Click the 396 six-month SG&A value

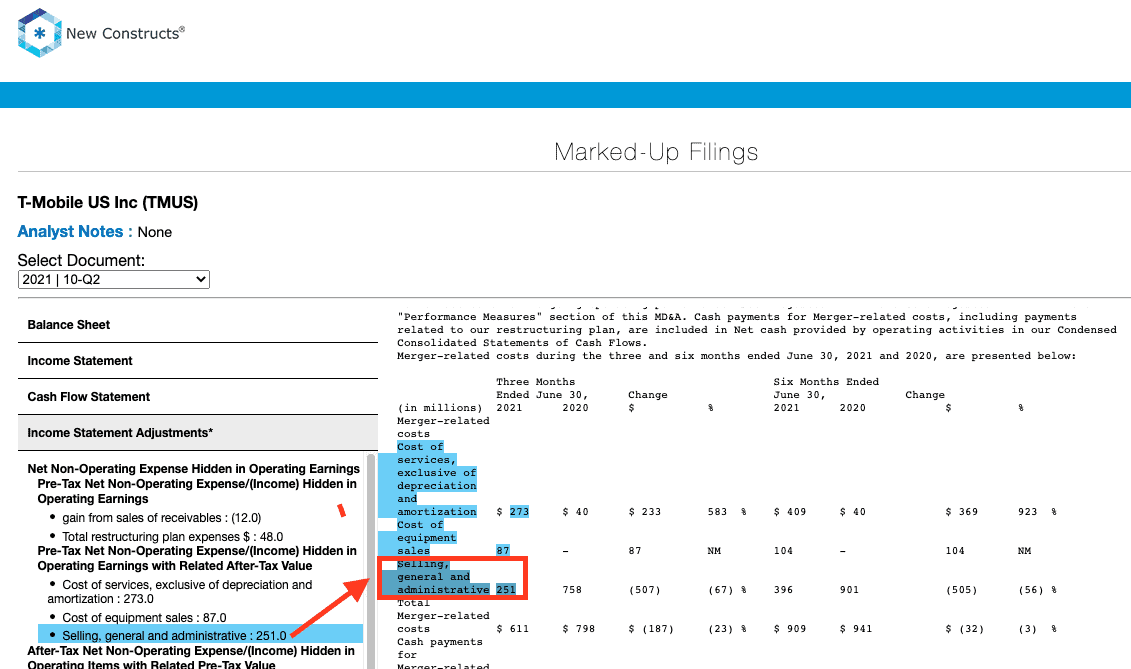(783, 590)
